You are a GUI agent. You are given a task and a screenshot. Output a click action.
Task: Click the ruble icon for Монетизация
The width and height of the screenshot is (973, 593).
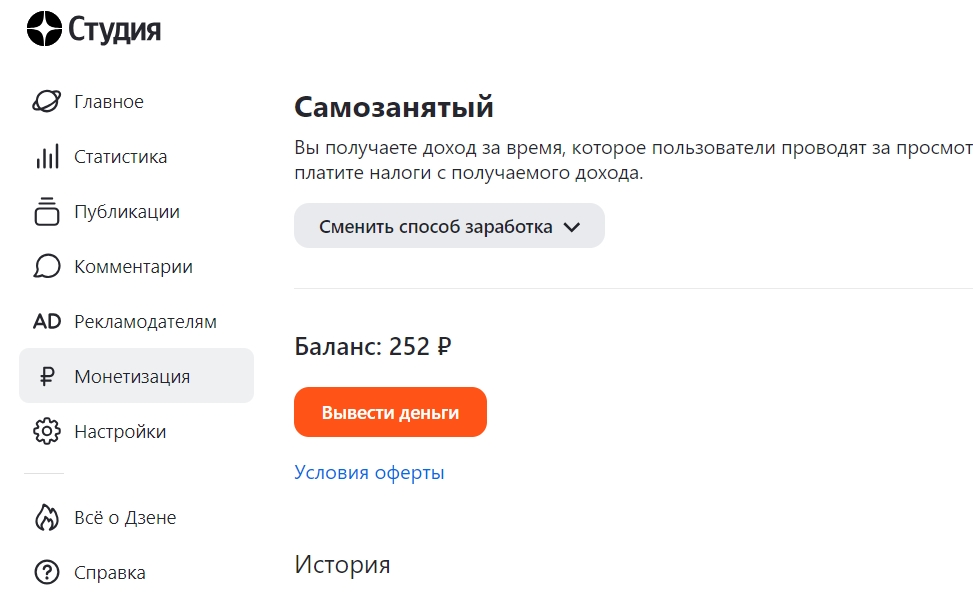(47, 376)
